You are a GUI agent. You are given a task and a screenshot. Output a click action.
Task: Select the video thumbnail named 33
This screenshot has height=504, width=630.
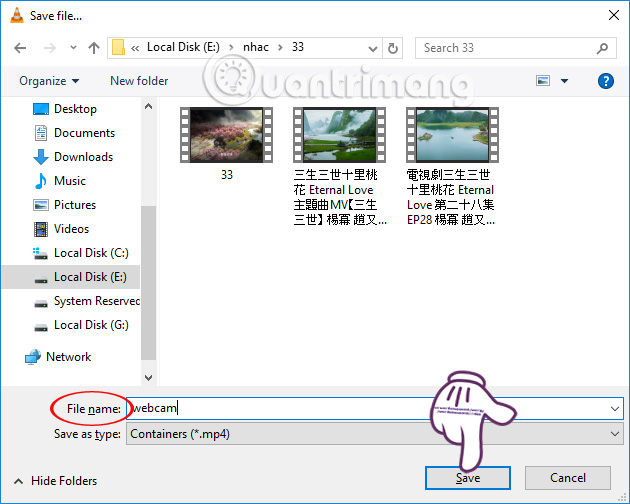(x=226, y=135)
